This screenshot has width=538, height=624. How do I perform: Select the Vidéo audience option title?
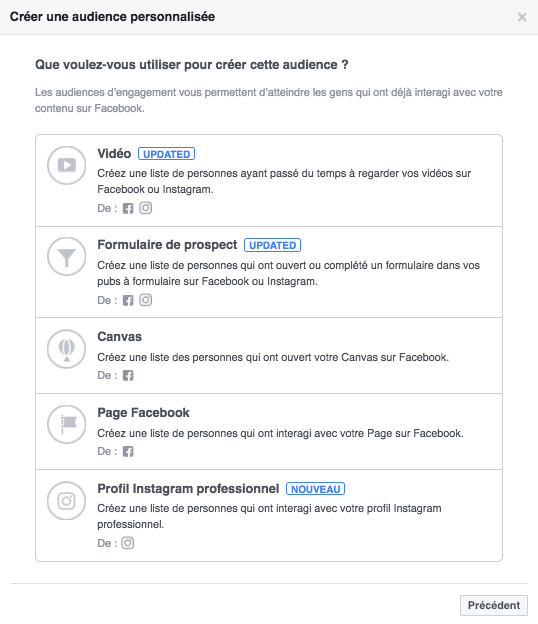click(x=114, y=154)
